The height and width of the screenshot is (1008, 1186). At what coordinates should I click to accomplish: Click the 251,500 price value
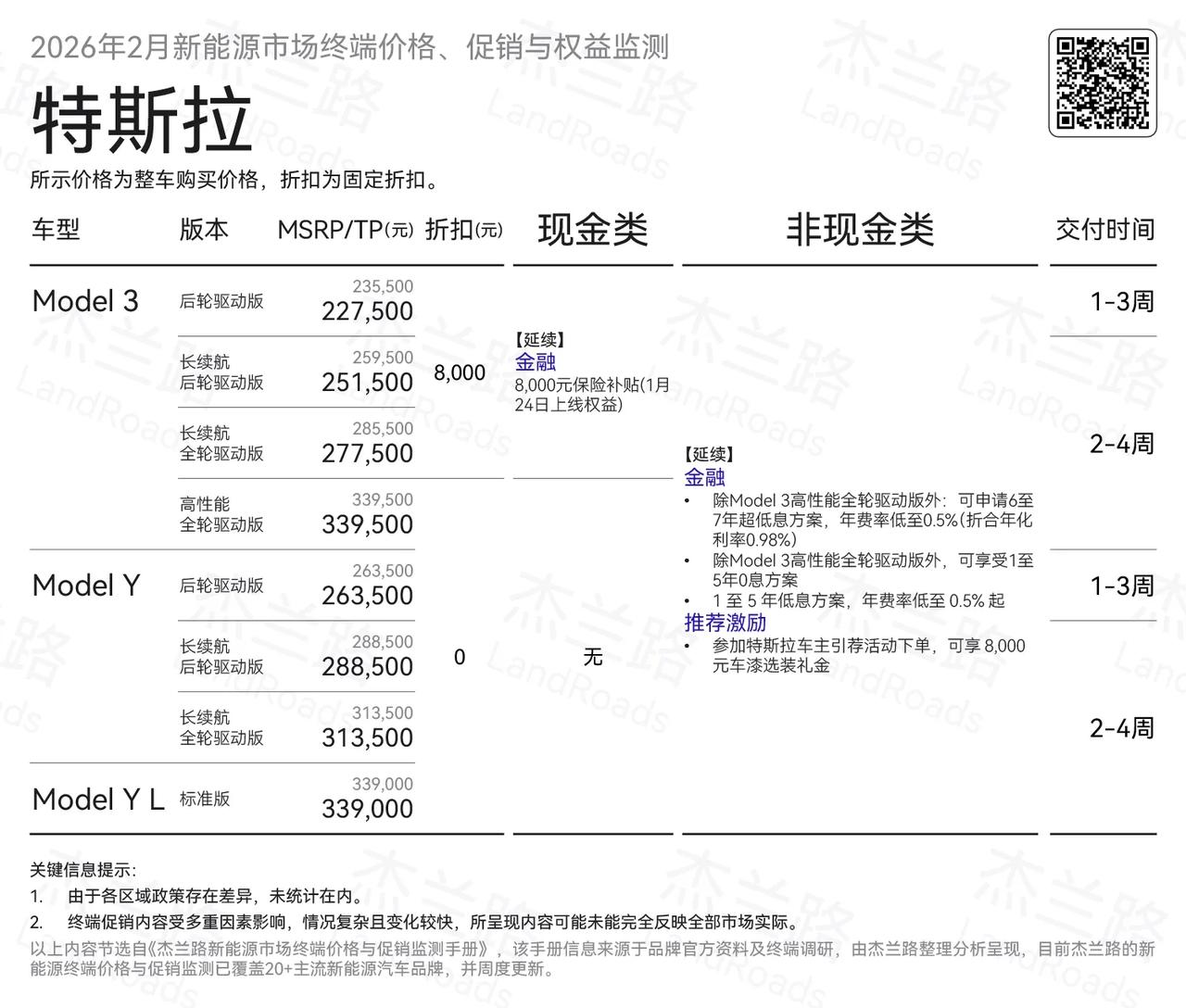(368, 381)
